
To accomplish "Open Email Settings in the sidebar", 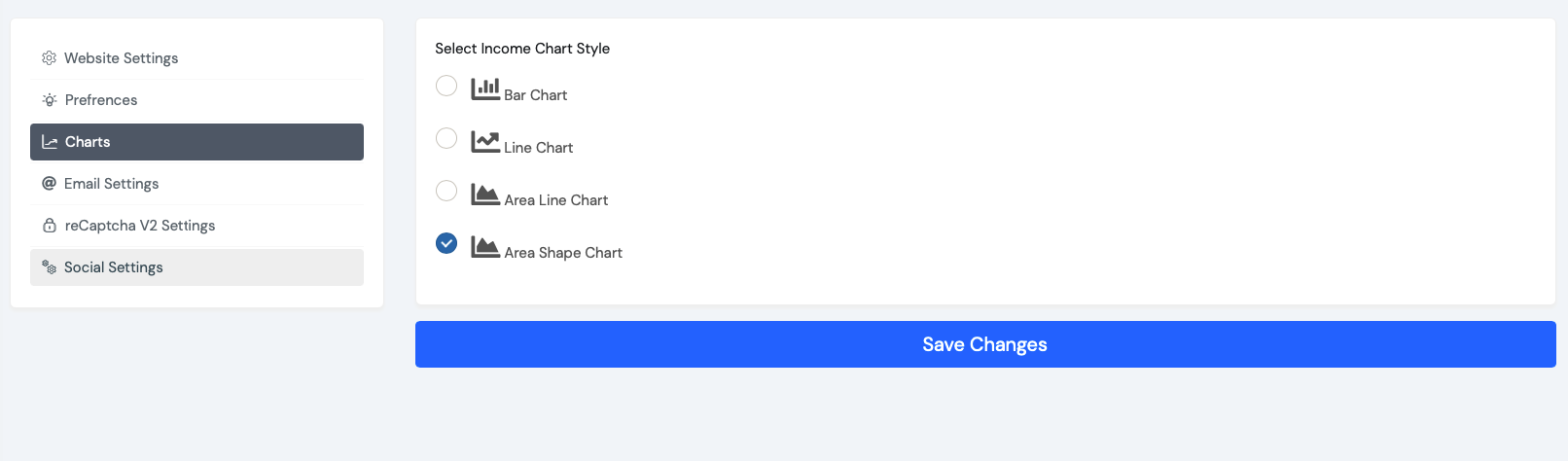I will coord(196,184).
